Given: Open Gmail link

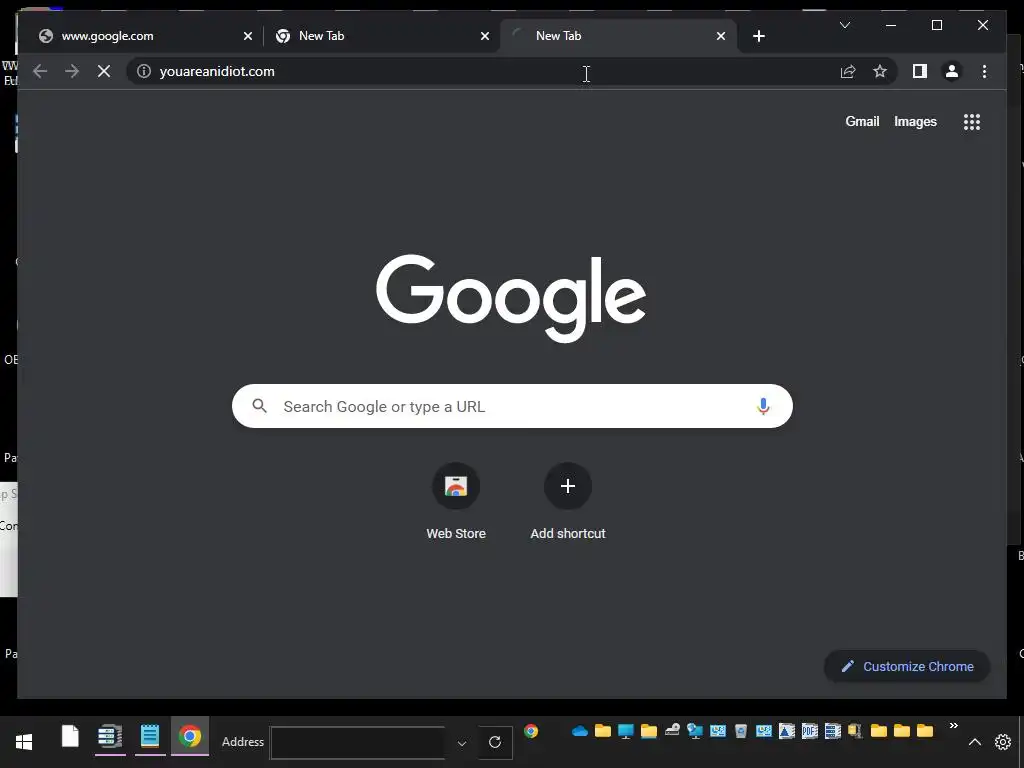Looking at the screenshot, I should coord(862,121).
